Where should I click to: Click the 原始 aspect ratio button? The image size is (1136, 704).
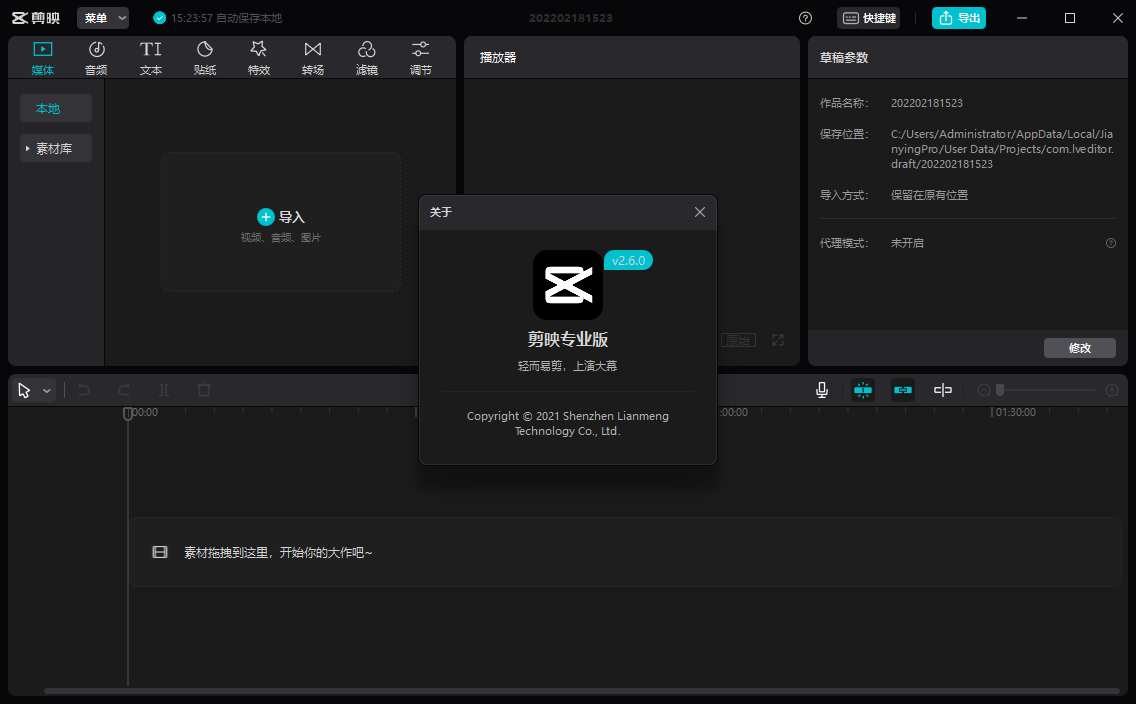(x=738, y=340)
